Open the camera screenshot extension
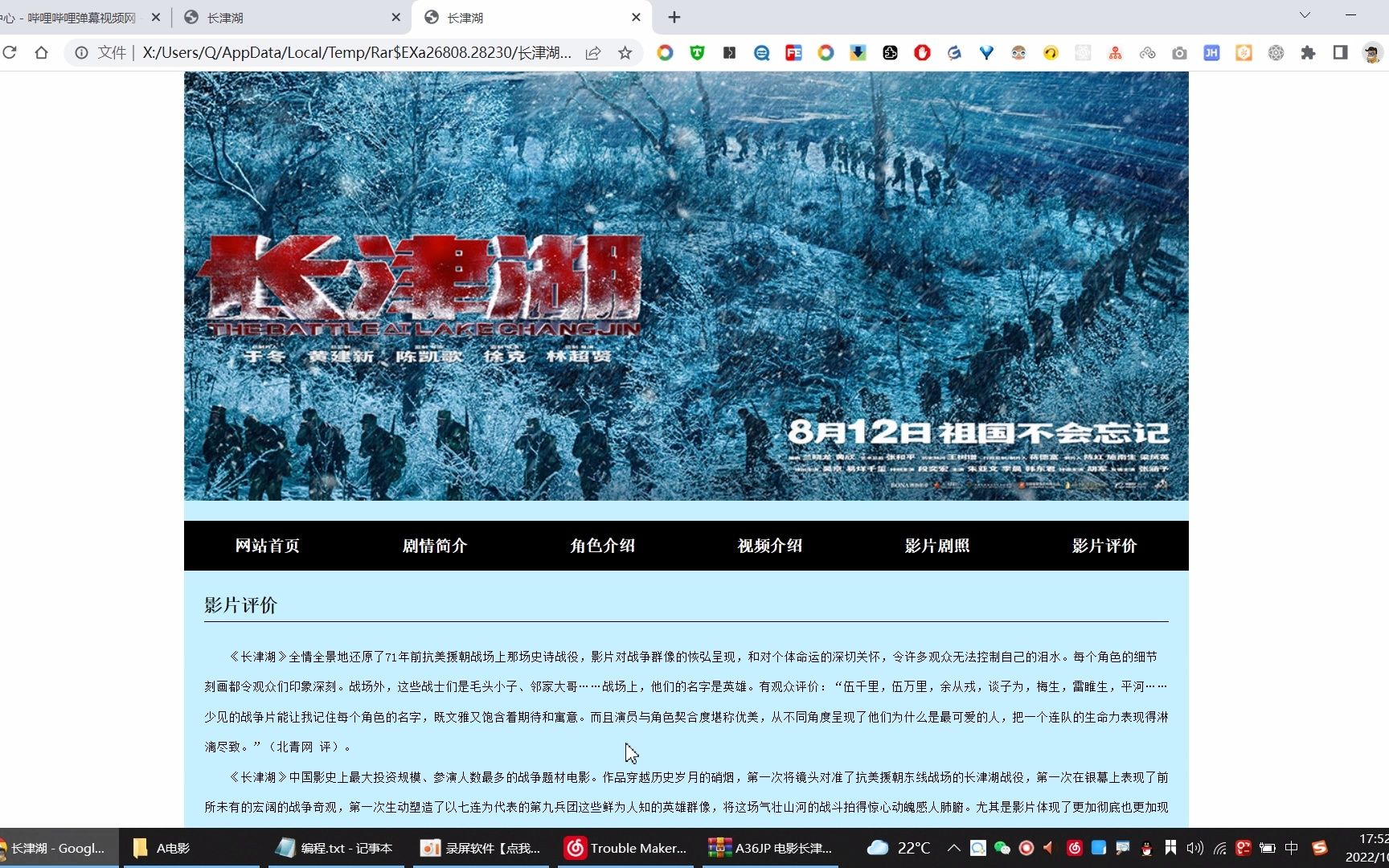This screenshot has height=868, width=1389. (1179, 53)
